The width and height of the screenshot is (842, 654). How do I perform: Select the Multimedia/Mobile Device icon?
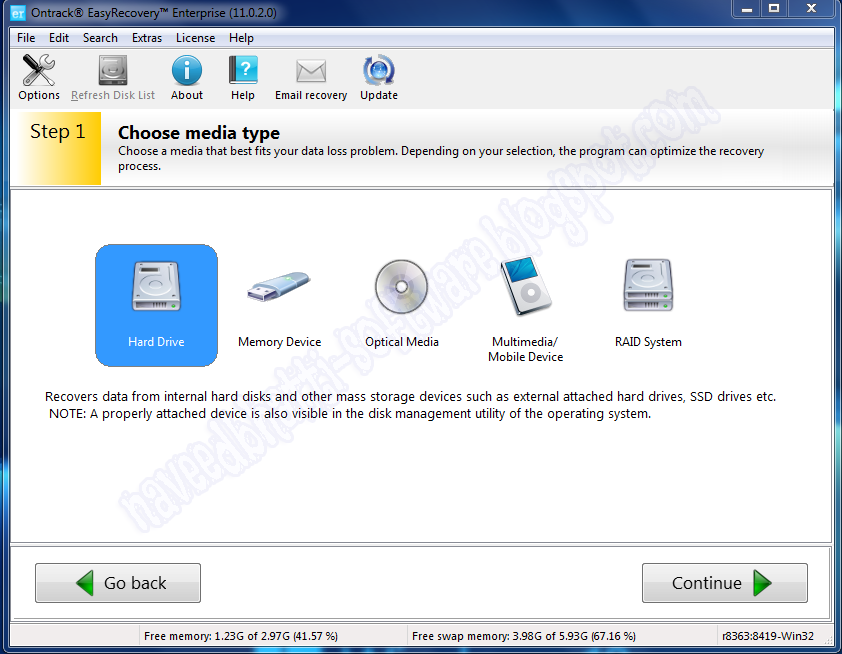point(525,286)
